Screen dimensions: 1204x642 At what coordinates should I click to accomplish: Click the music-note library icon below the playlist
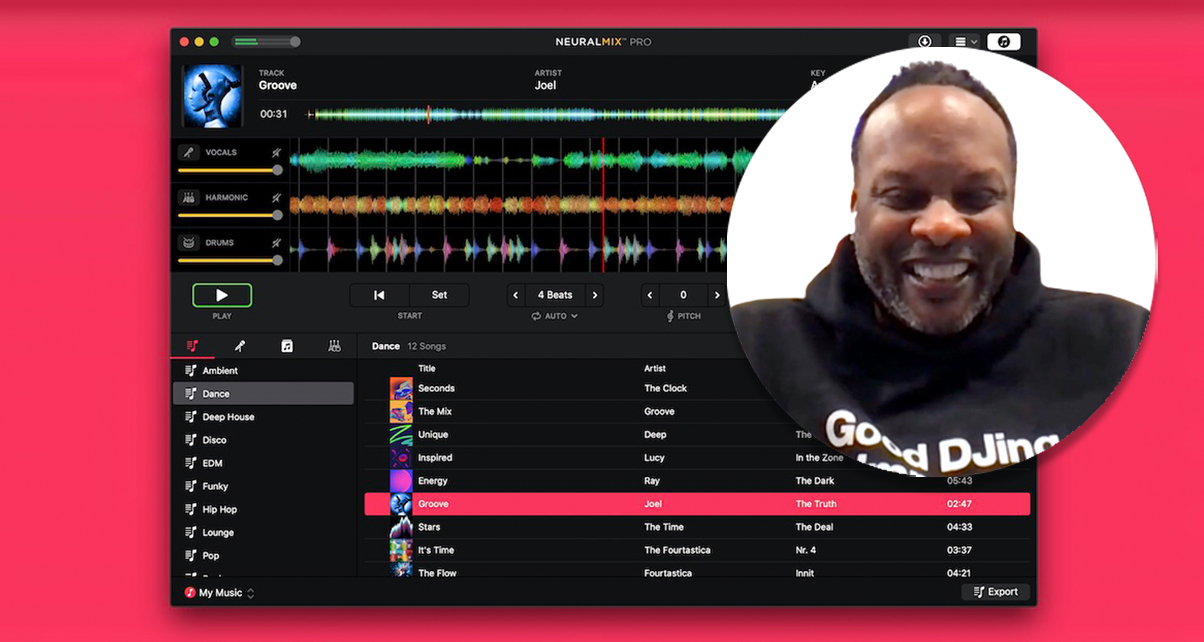[x=286, y=345]
